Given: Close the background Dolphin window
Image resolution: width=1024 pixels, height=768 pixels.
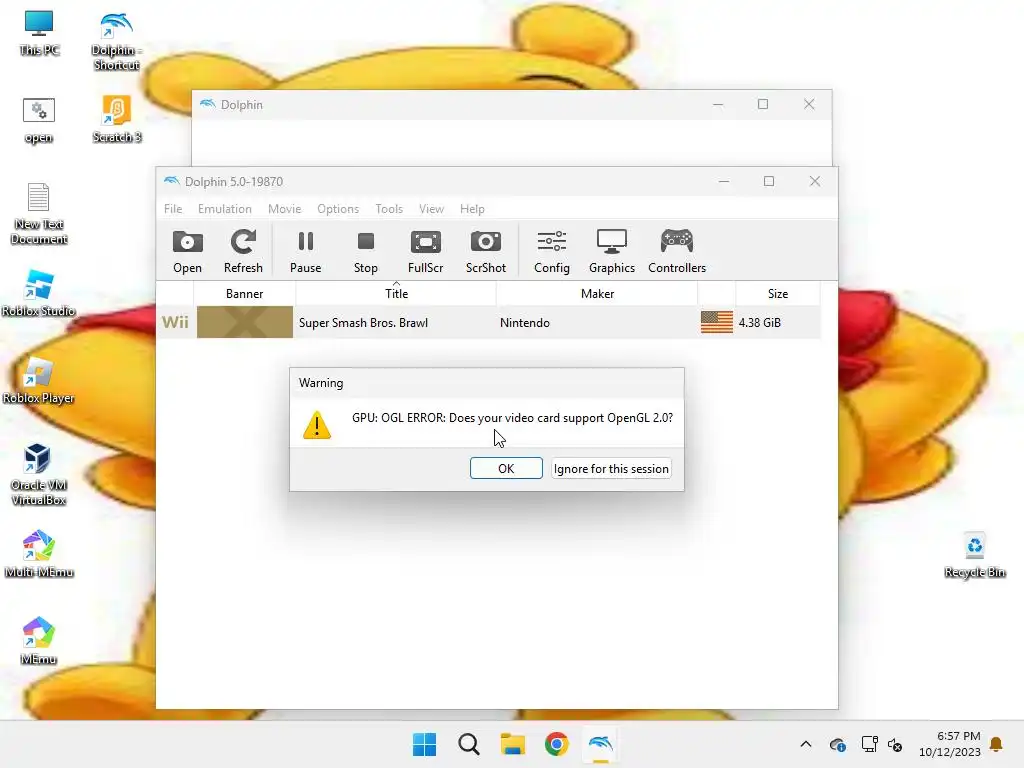Looking at the screenshot, I should pyautogui.click(x=808, y=104).
